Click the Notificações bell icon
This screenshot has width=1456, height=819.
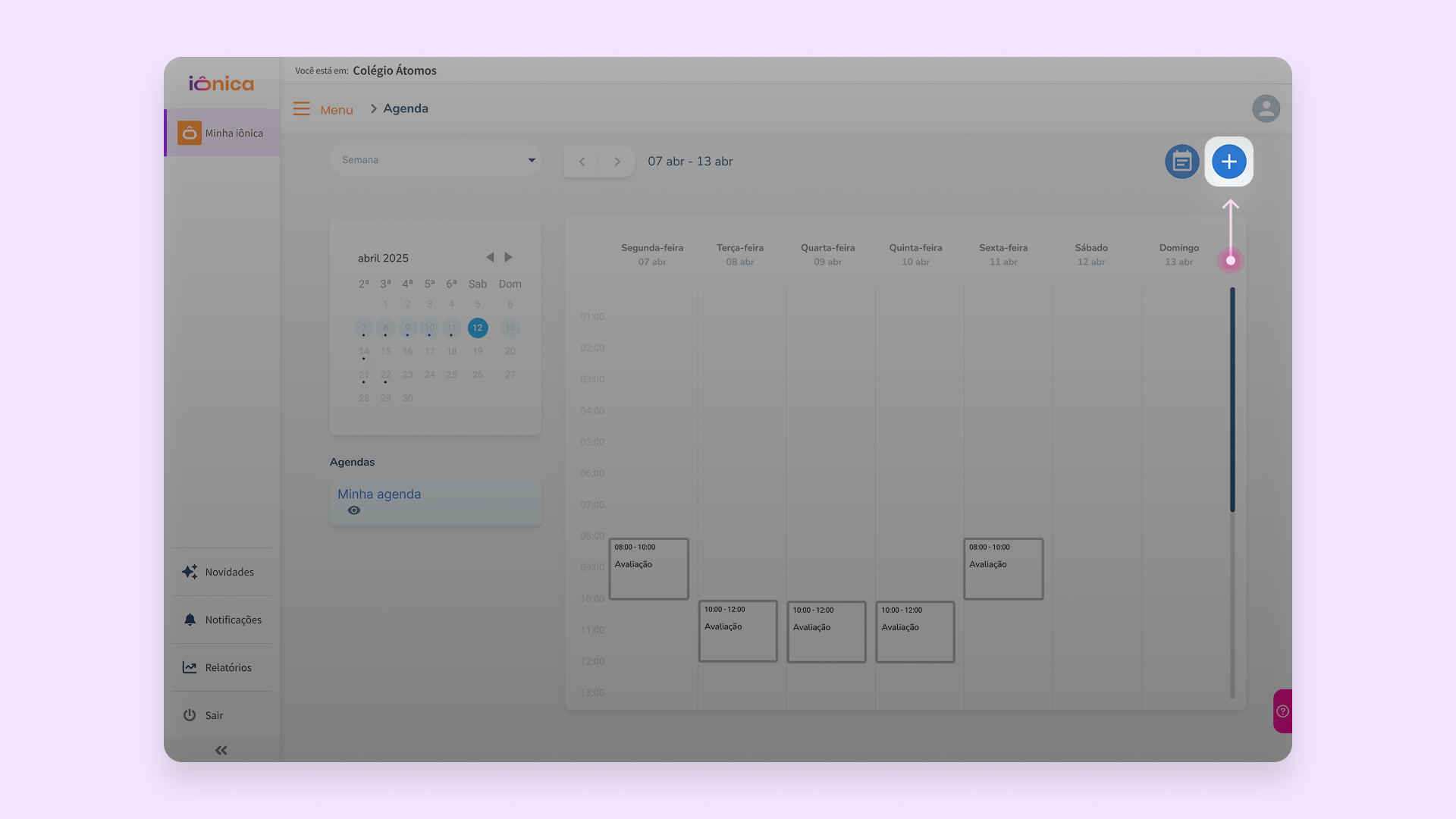(x=190, y=620)
